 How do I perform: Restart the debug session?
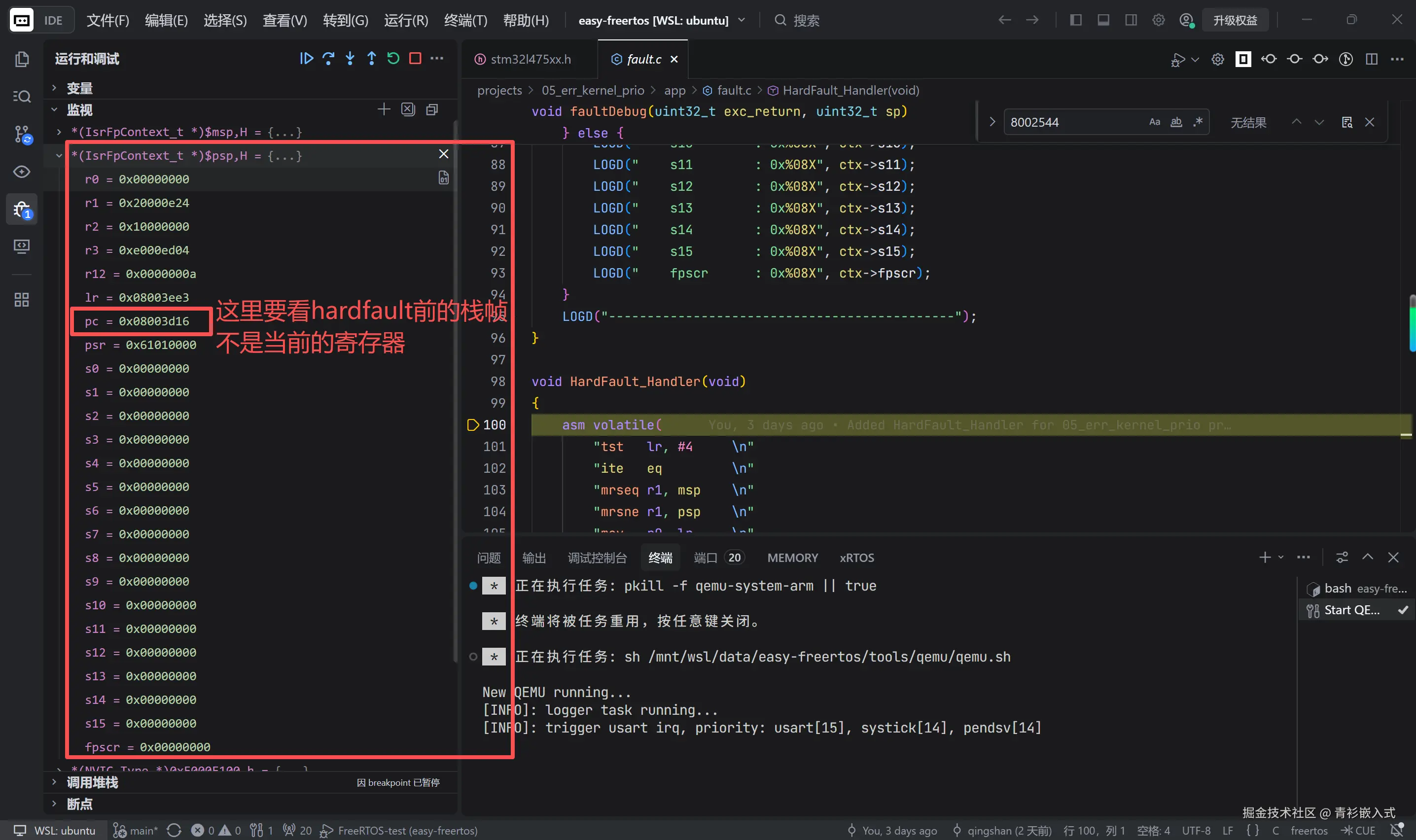pos(393,58)
